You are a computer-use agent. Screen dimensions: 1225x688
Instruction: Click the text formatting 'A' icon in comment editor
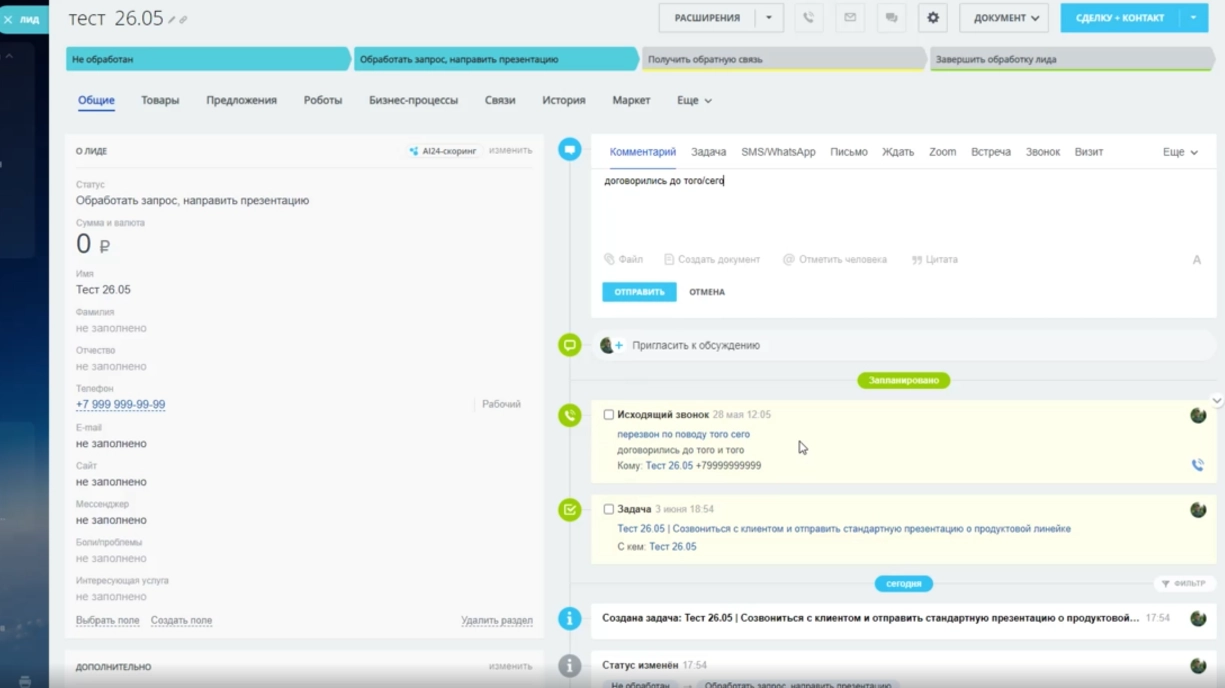(x=1196, y=260)
